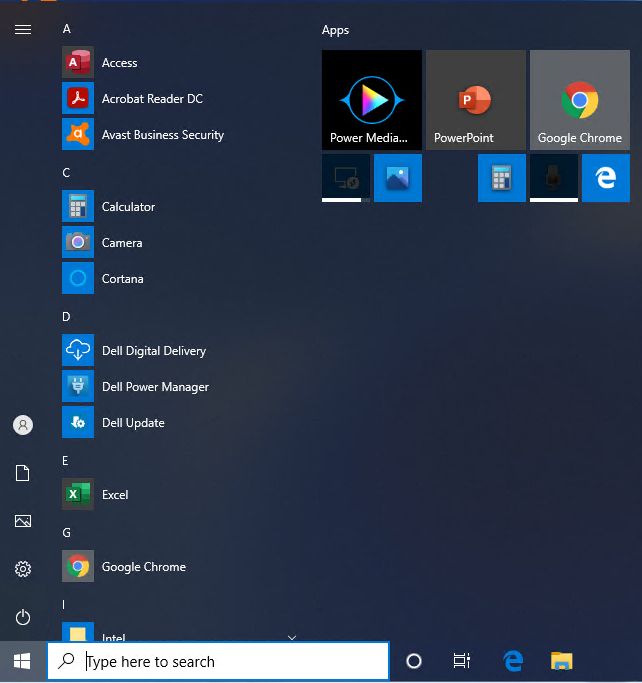This screenshot has height=683, width=642.
Task: Open Settings from the Start sidebar
Action: tap(23, 569)
